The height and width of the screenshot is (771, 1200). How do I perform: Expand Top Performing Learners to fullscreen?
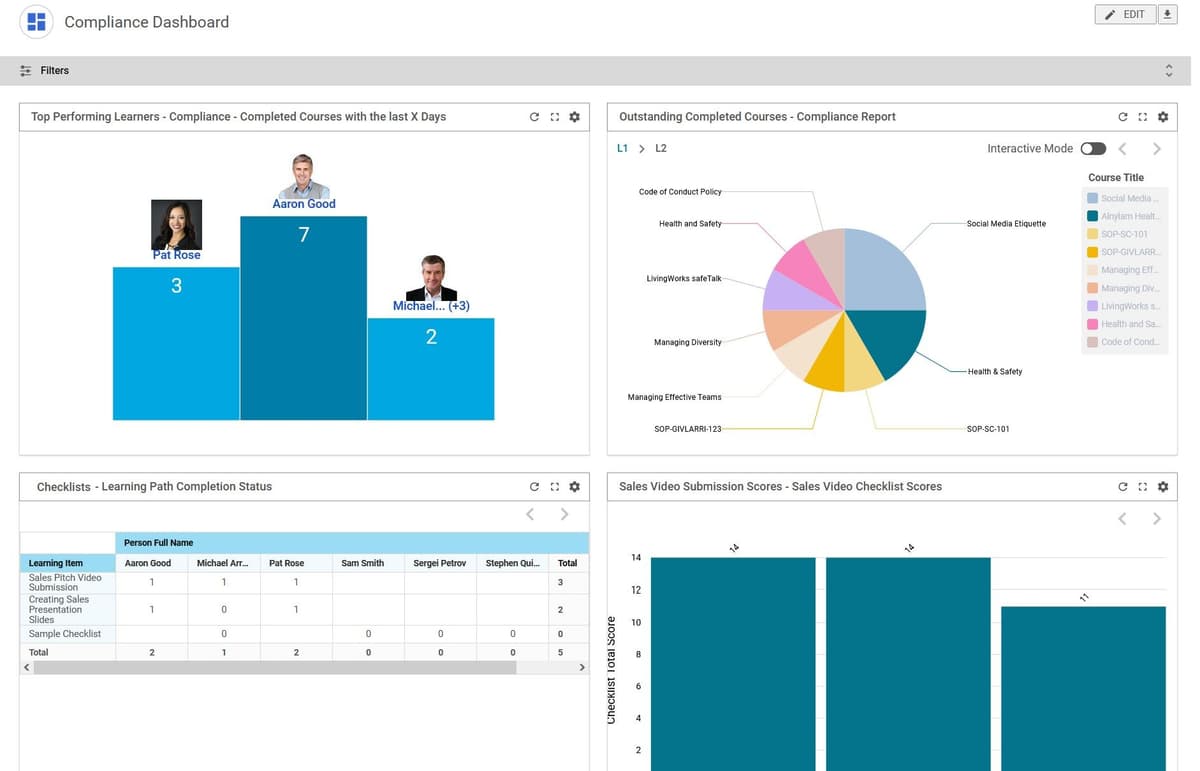[x=554, y=116]
